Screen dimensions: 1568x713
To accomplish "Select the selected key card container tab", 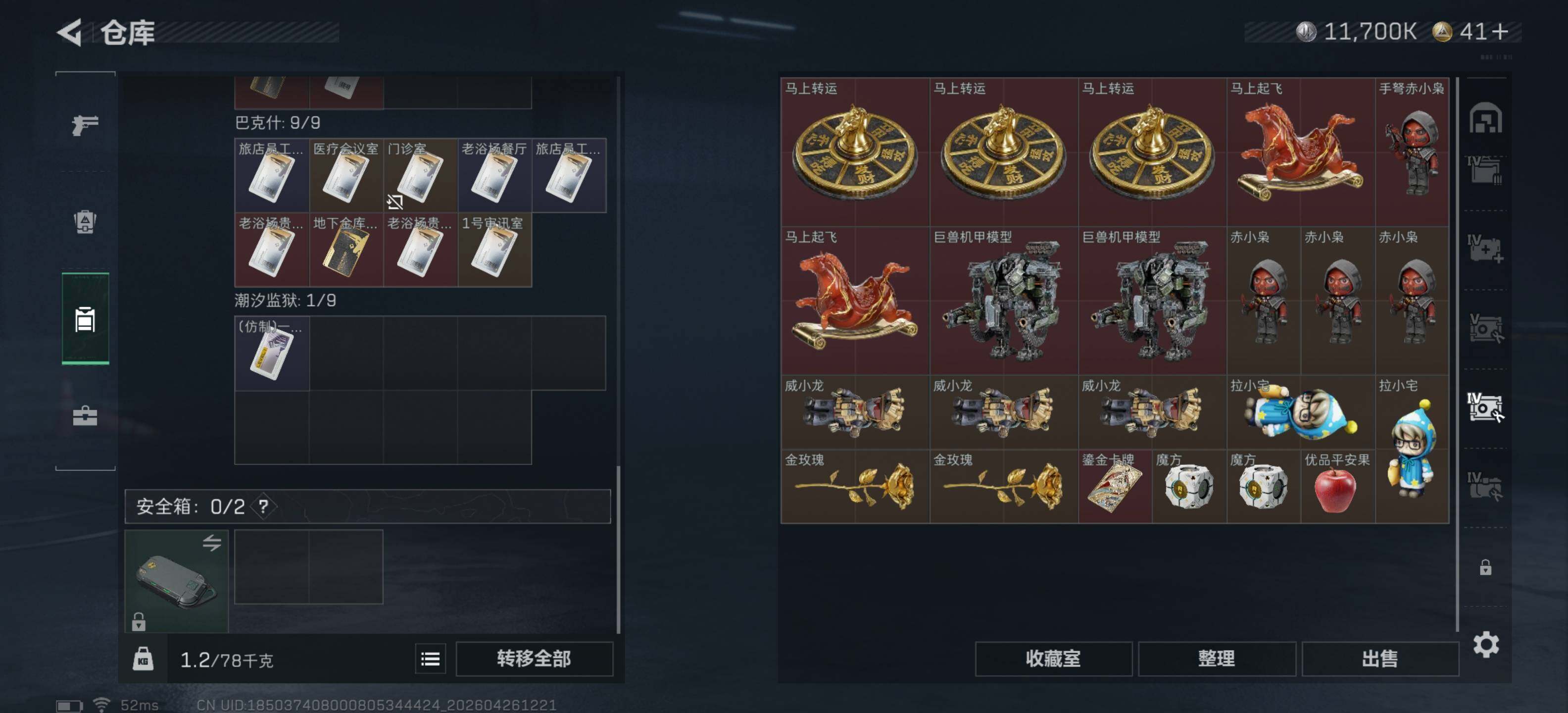I will click(x=85, y=318).
